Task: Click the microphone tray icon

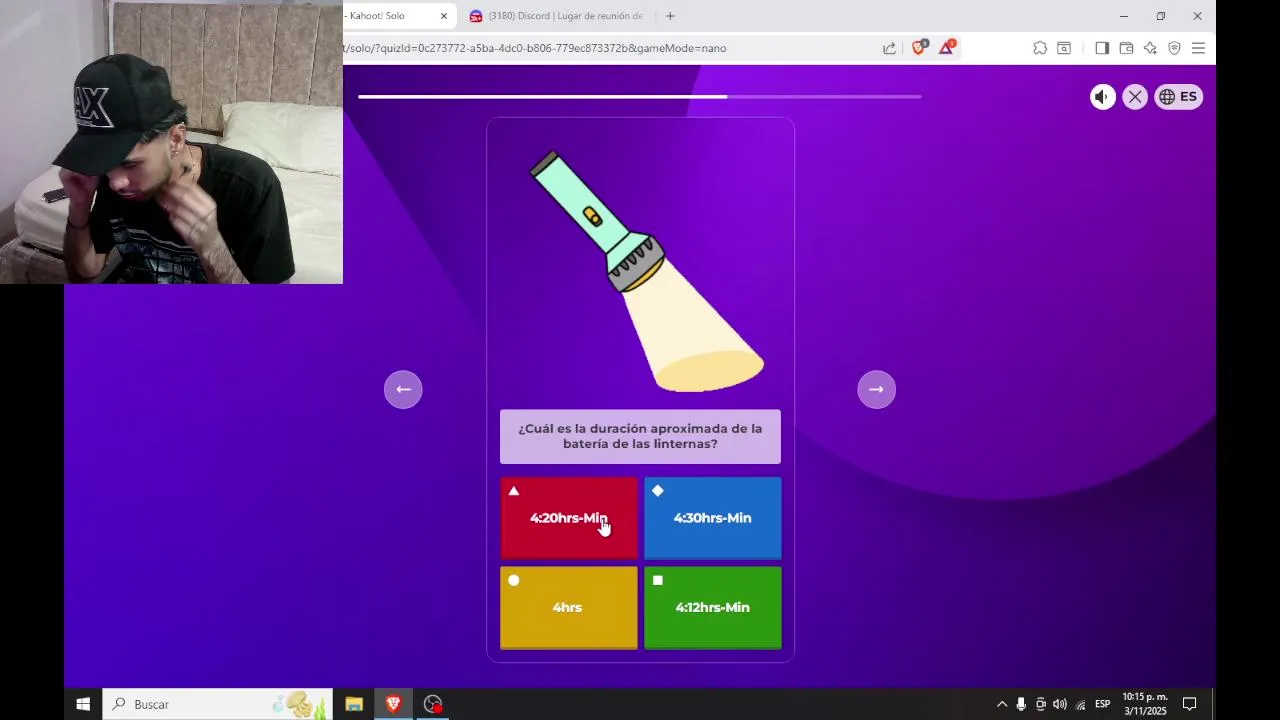Action: (x=1021, y=704)
